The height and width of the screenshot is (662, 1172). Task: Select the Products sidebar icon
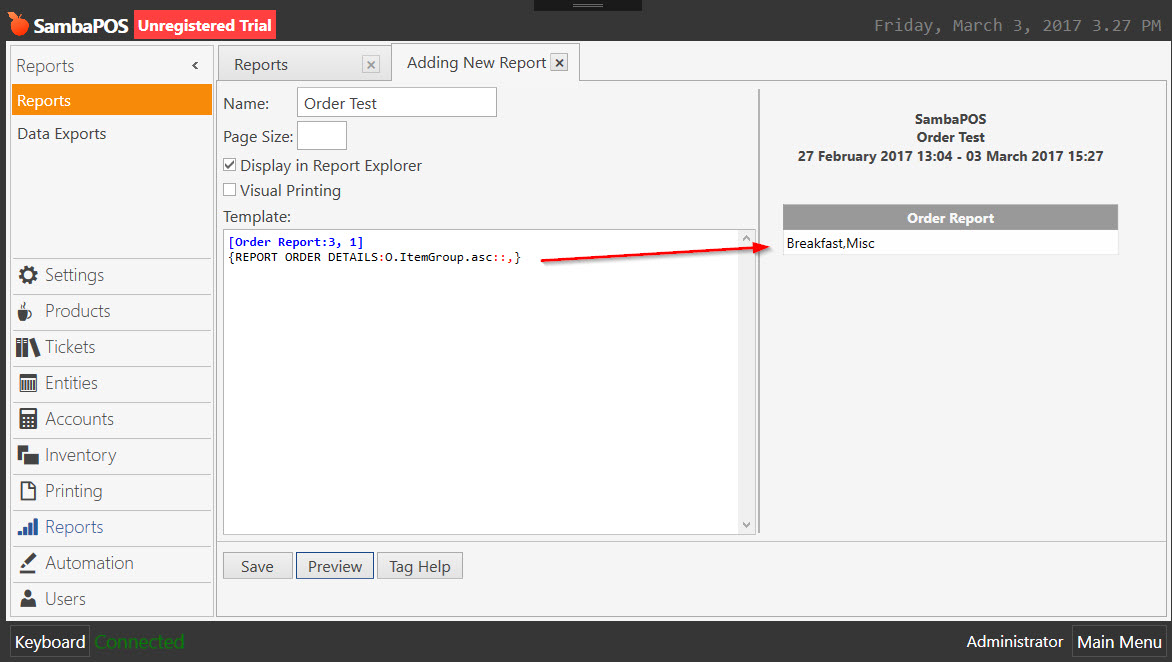[x=28, y=311]
